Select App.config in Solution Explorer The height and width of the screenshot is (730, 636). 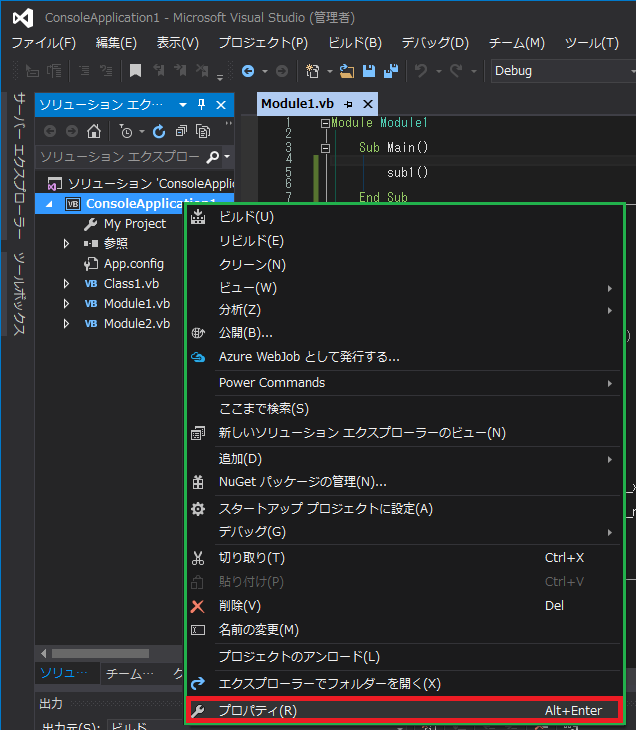[134, 264]
